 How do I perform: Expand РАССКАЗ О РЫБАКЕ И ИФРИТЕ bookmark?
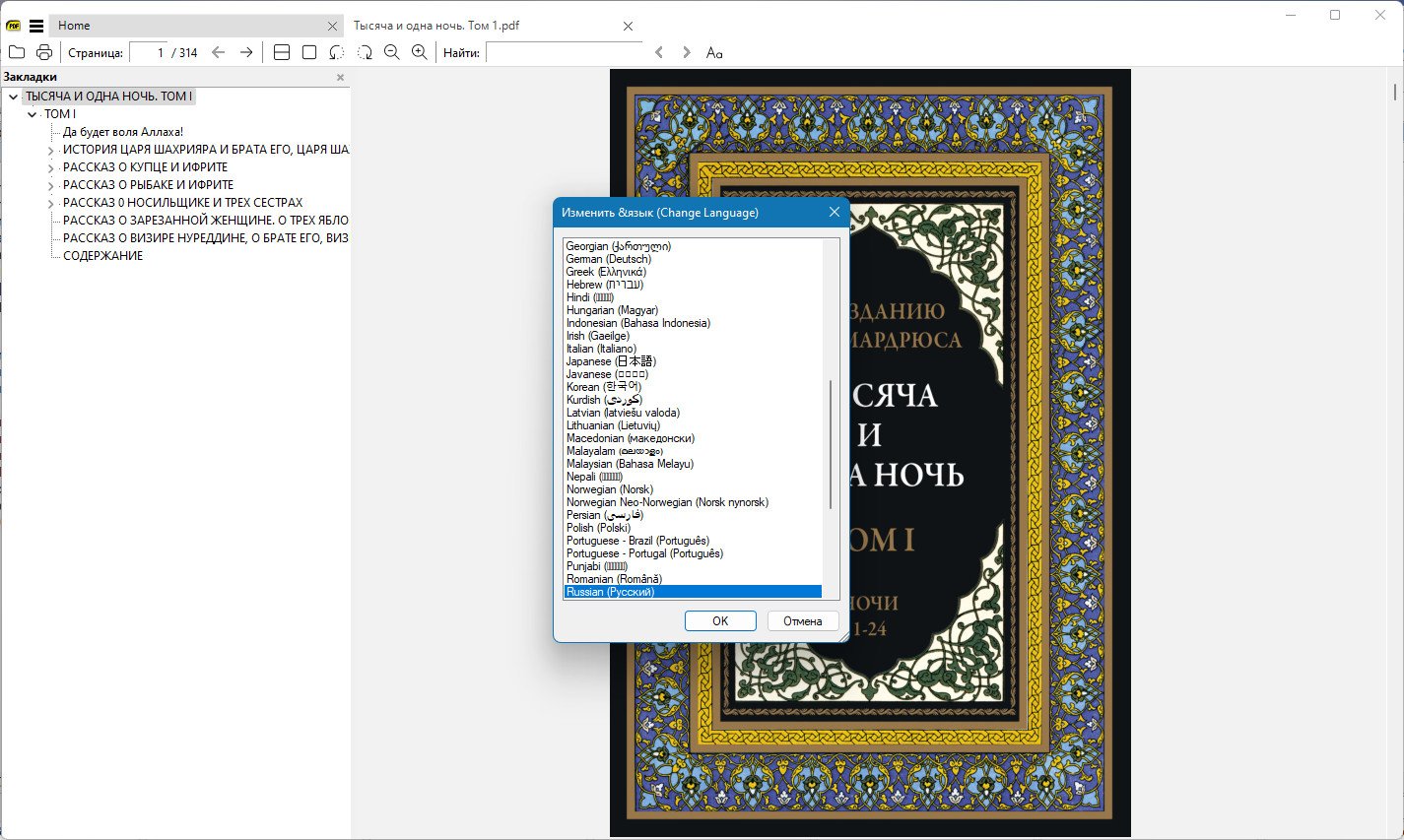pyautogui.click(x=50, y=186)
